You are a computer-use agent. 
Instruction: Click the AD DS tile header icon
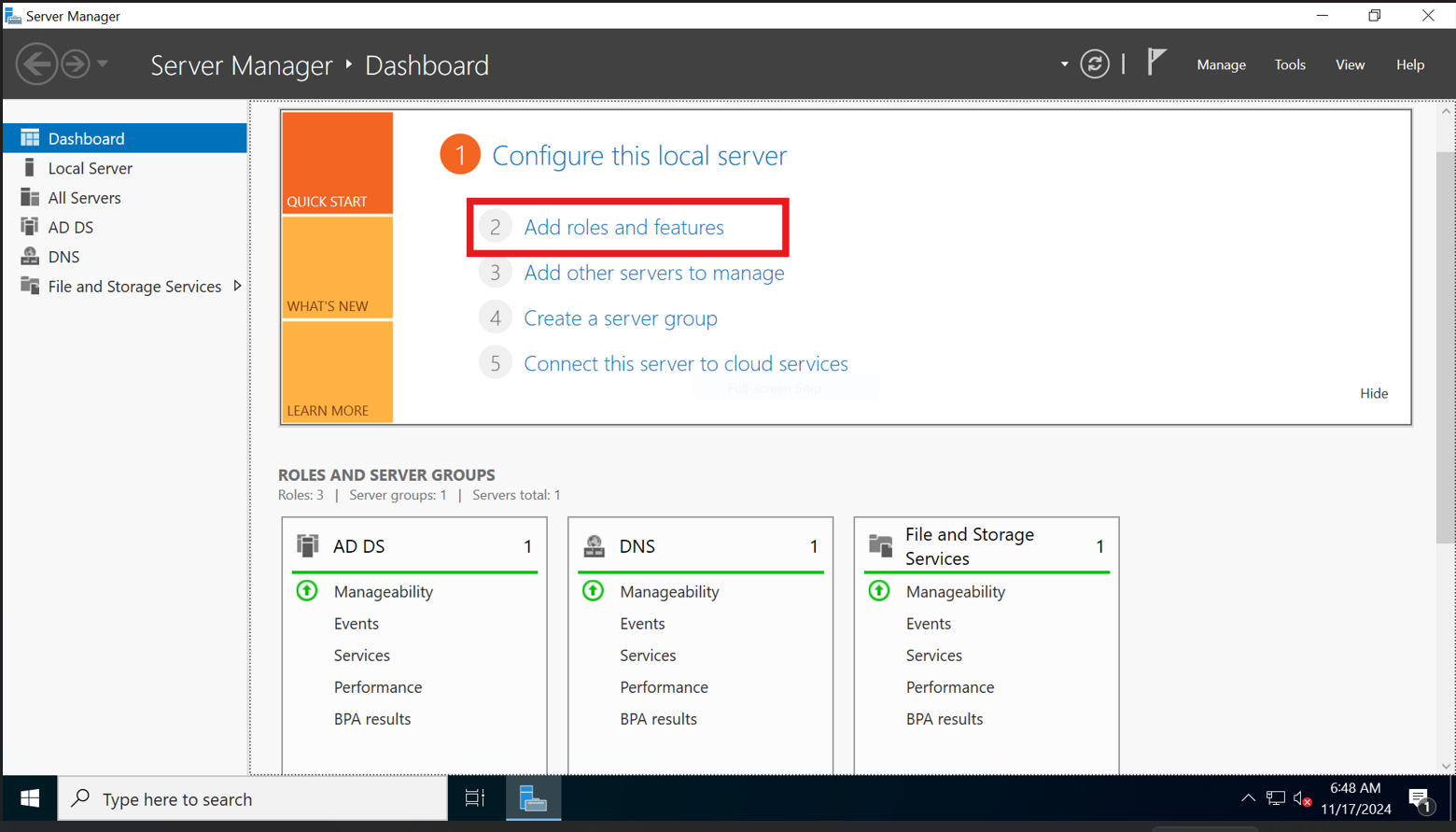coord(308,545)
